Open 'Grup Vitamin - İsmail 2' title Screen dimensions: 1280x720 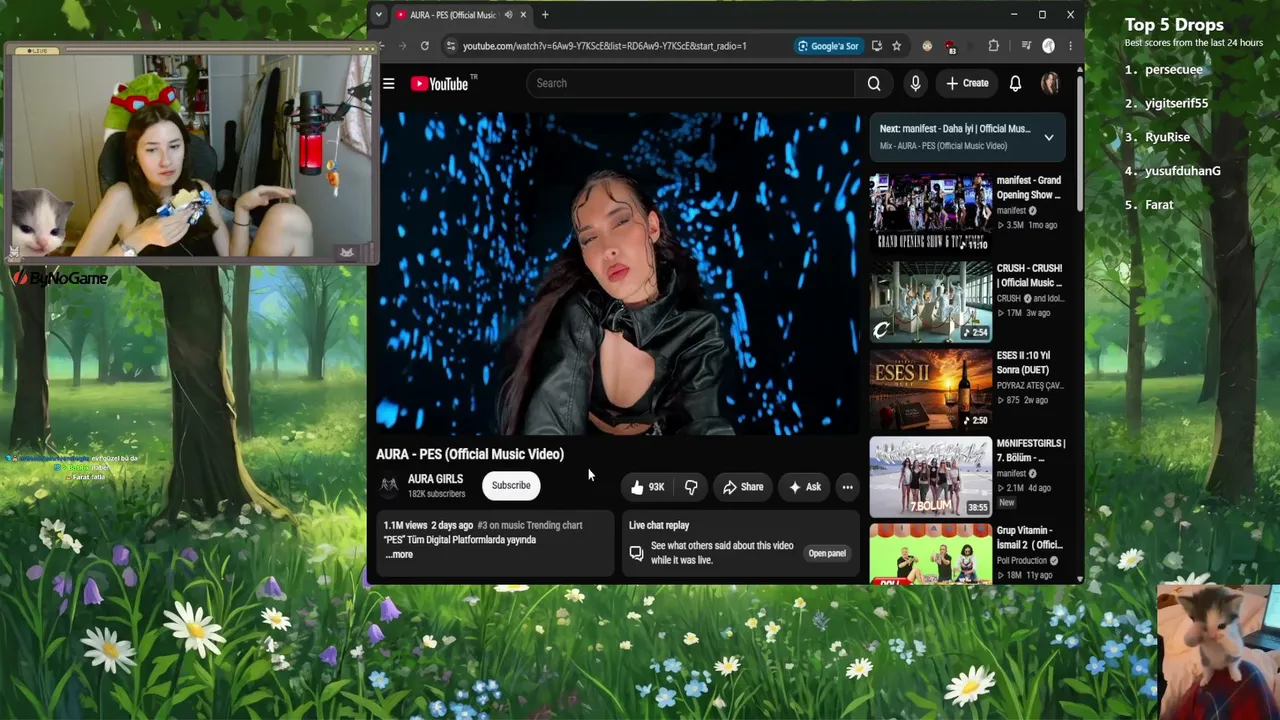tap(1030, 538)
